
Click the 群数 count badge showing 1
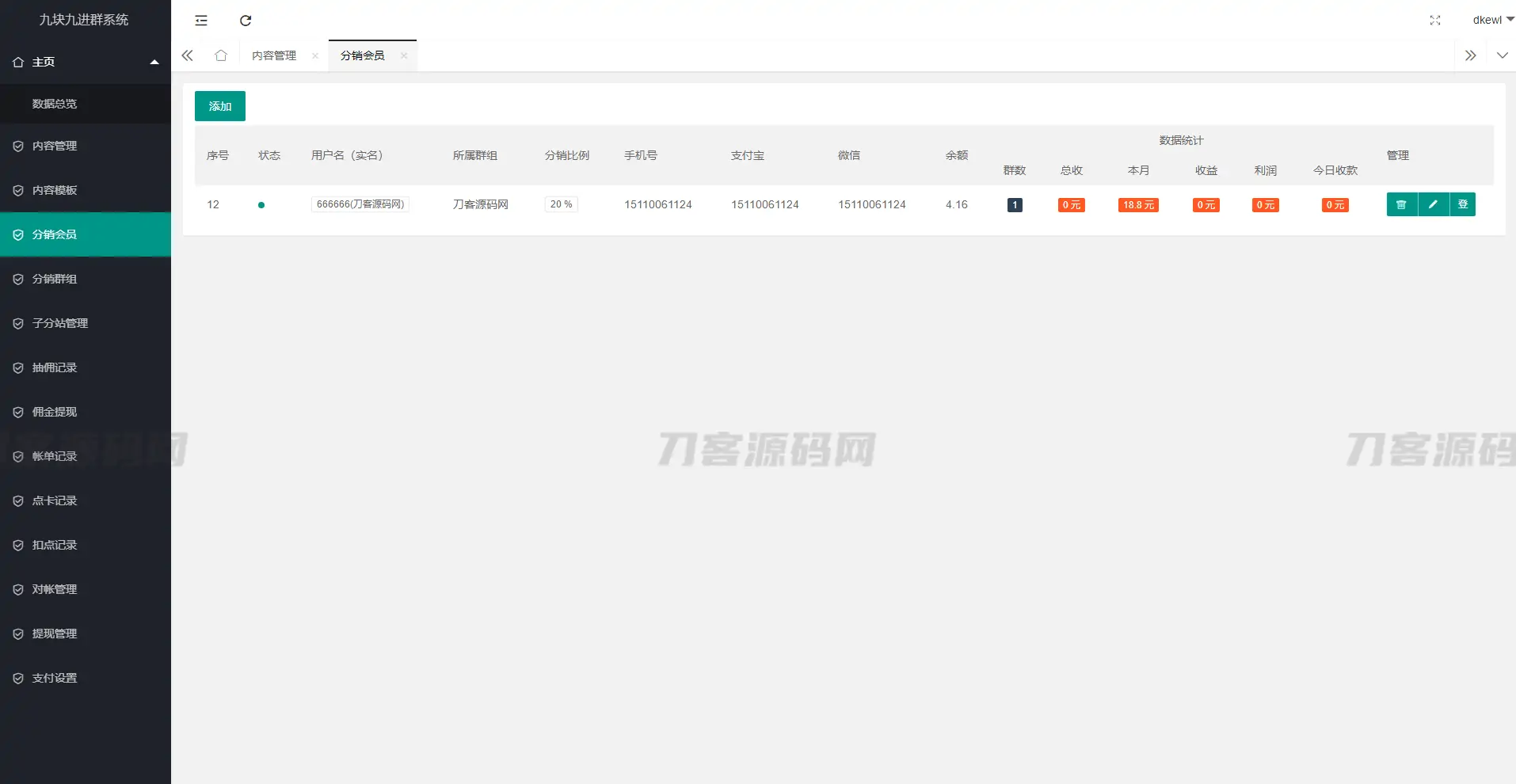point(1015,204)
